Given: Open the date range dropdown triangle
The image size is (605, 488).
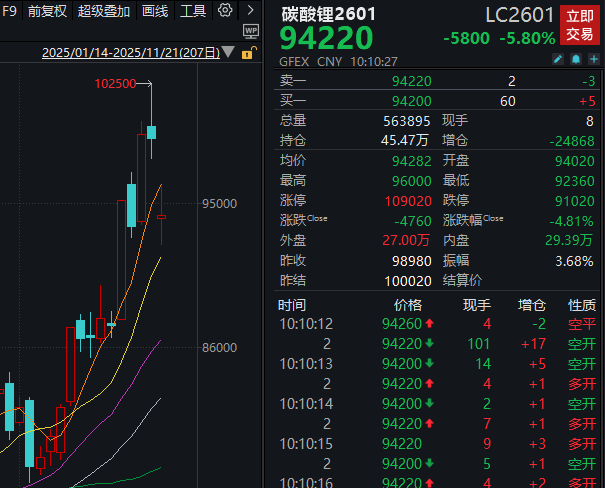Looking at the screenshot, I should (229, 52).
